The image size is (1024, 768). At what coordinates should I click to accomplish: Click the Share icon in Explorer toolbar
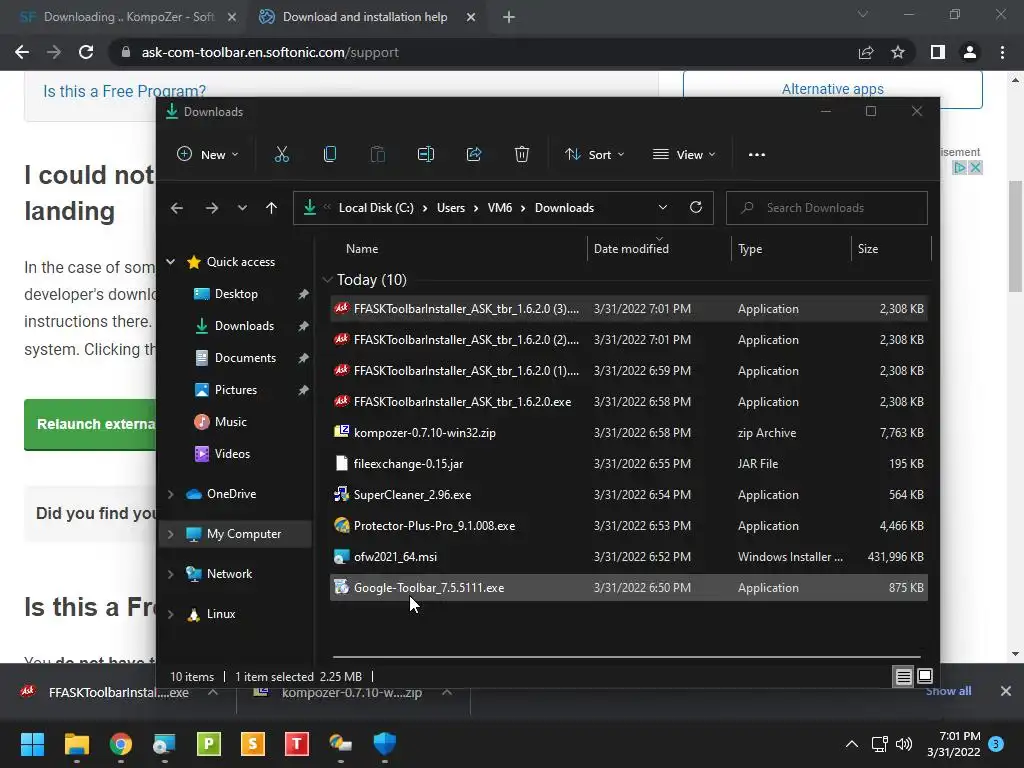tap(474, 155)
